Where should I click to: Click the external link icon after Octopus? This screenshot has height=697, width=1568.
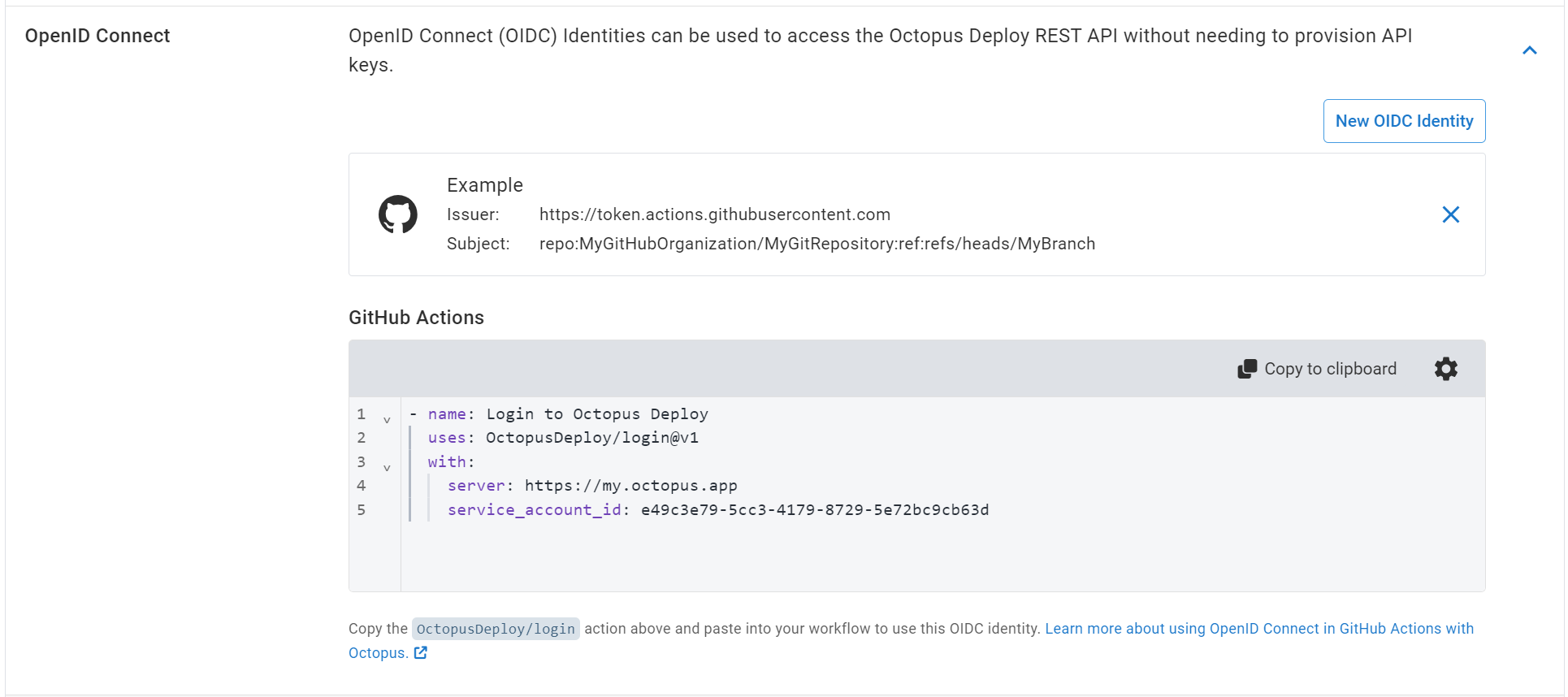420,652
